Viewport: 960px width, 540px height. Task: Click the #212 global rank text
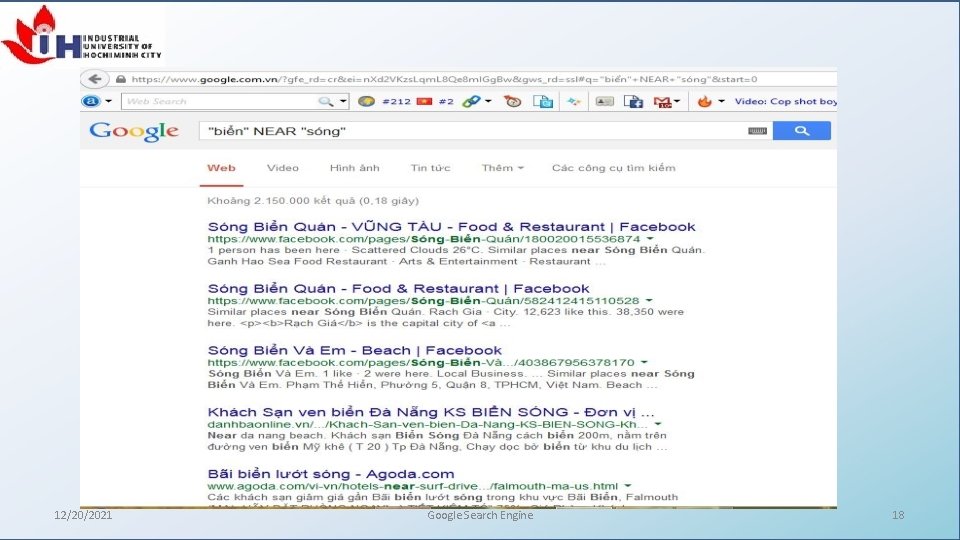click(x=396, y=101)
